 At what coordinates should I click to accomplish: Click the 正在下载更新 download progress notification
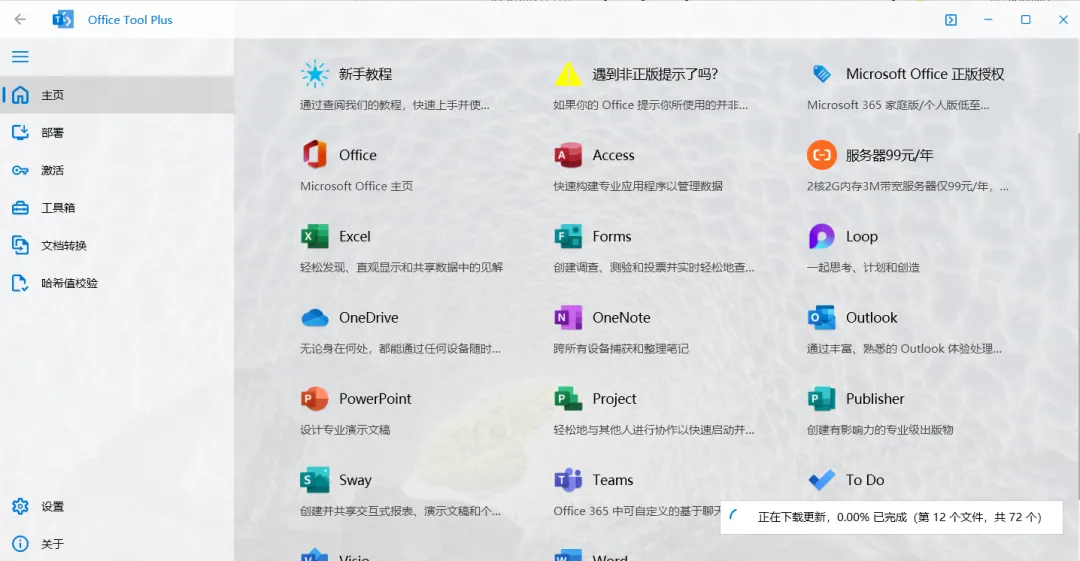tap(891, 517)
